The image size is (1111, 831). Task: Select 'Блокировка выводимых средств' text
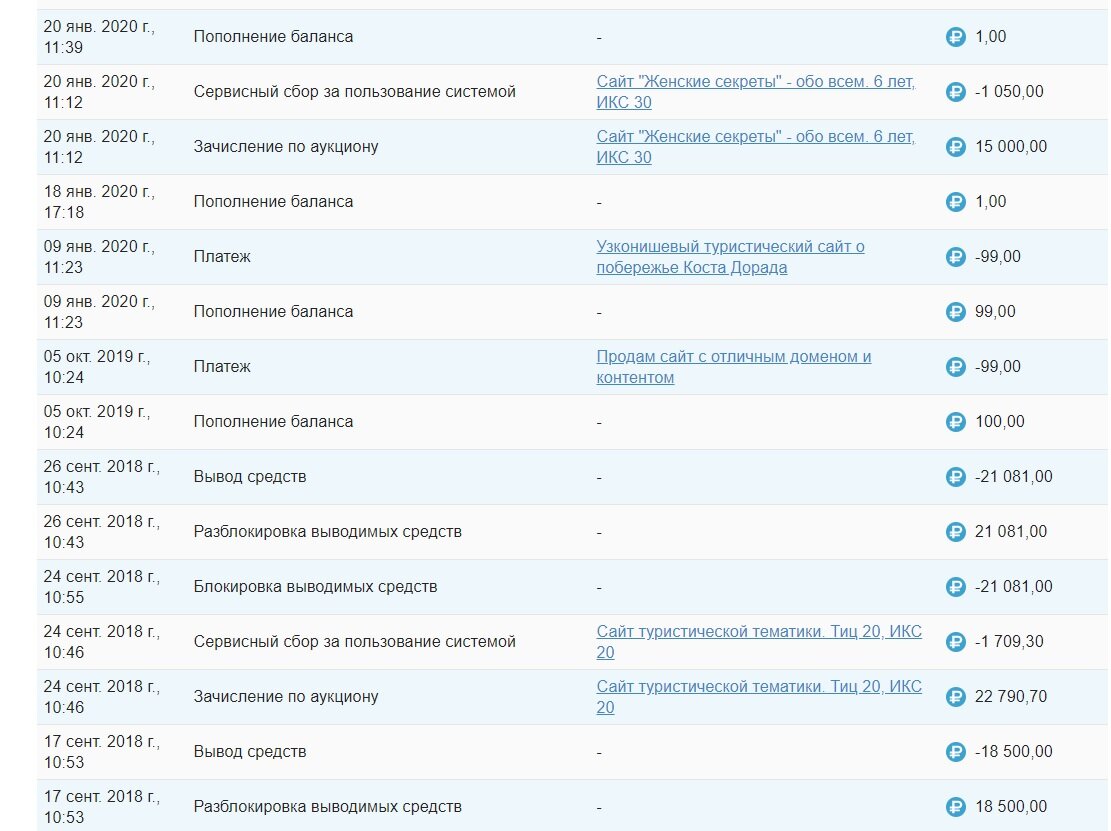click(315, 587)
